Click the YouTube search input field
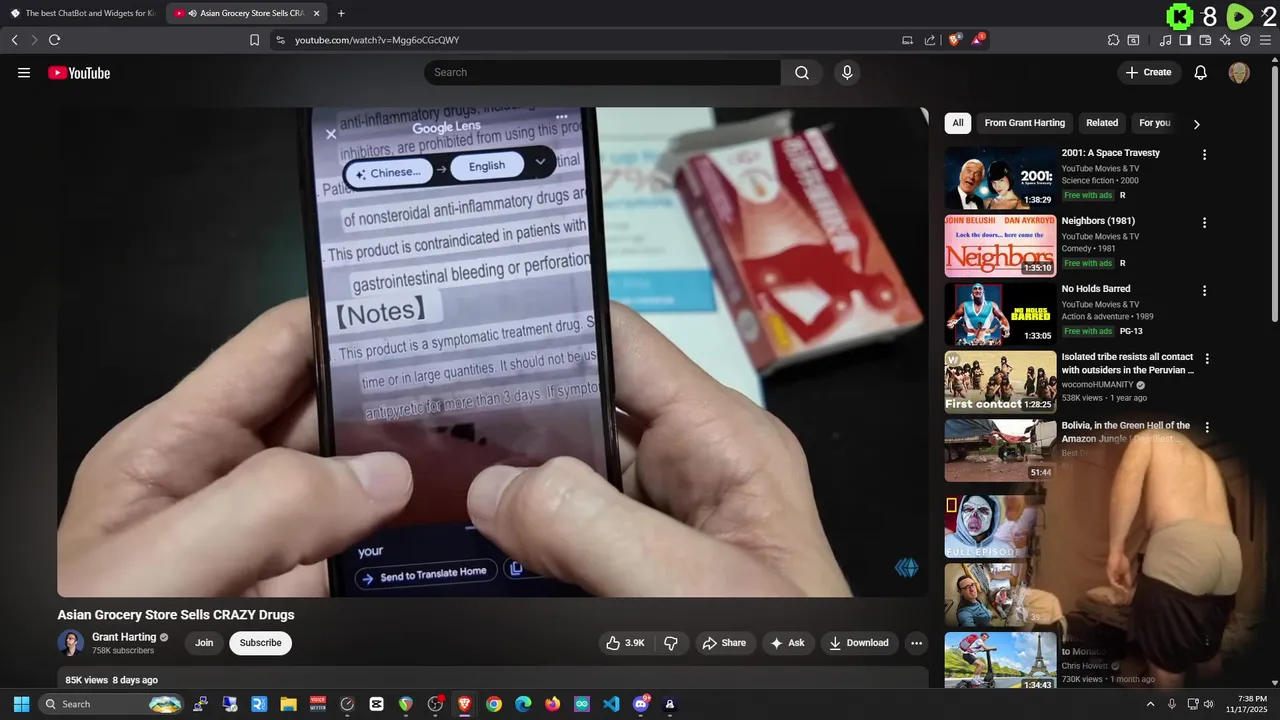Viewport: 1280px width, 720px height. 603,72
